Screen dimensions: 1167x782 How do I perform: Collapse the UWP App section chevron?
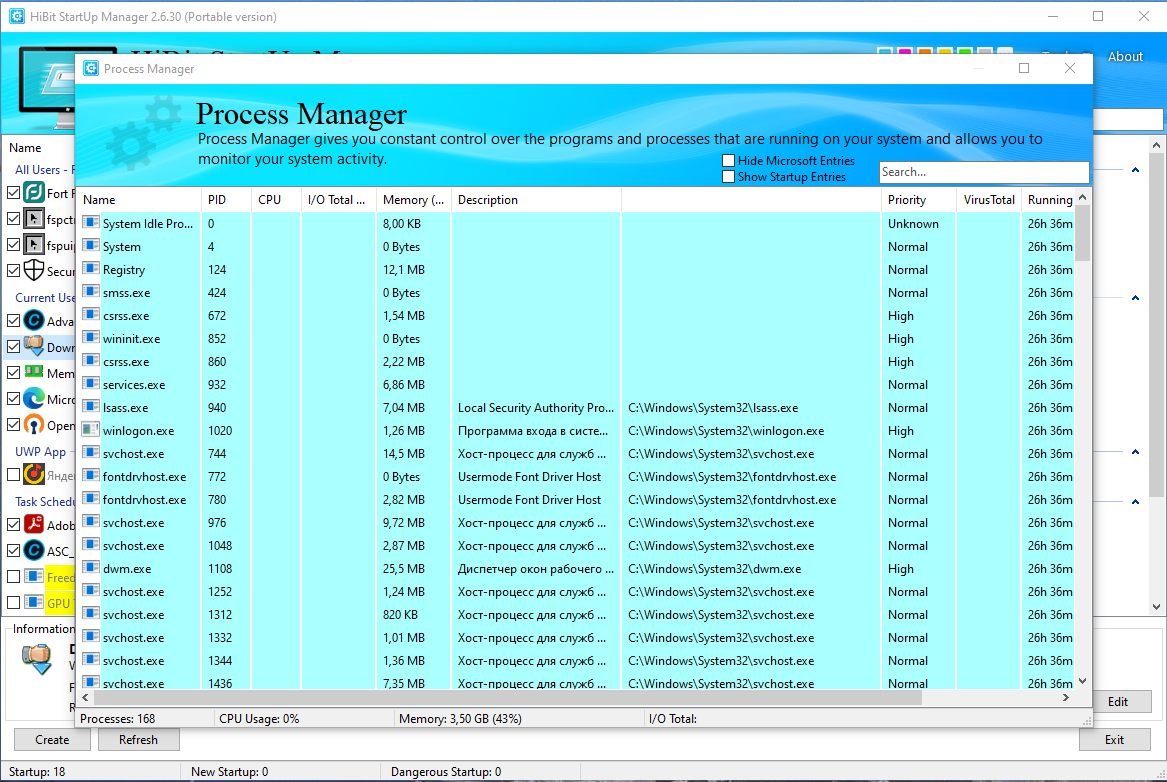[x=1135, y=452]
